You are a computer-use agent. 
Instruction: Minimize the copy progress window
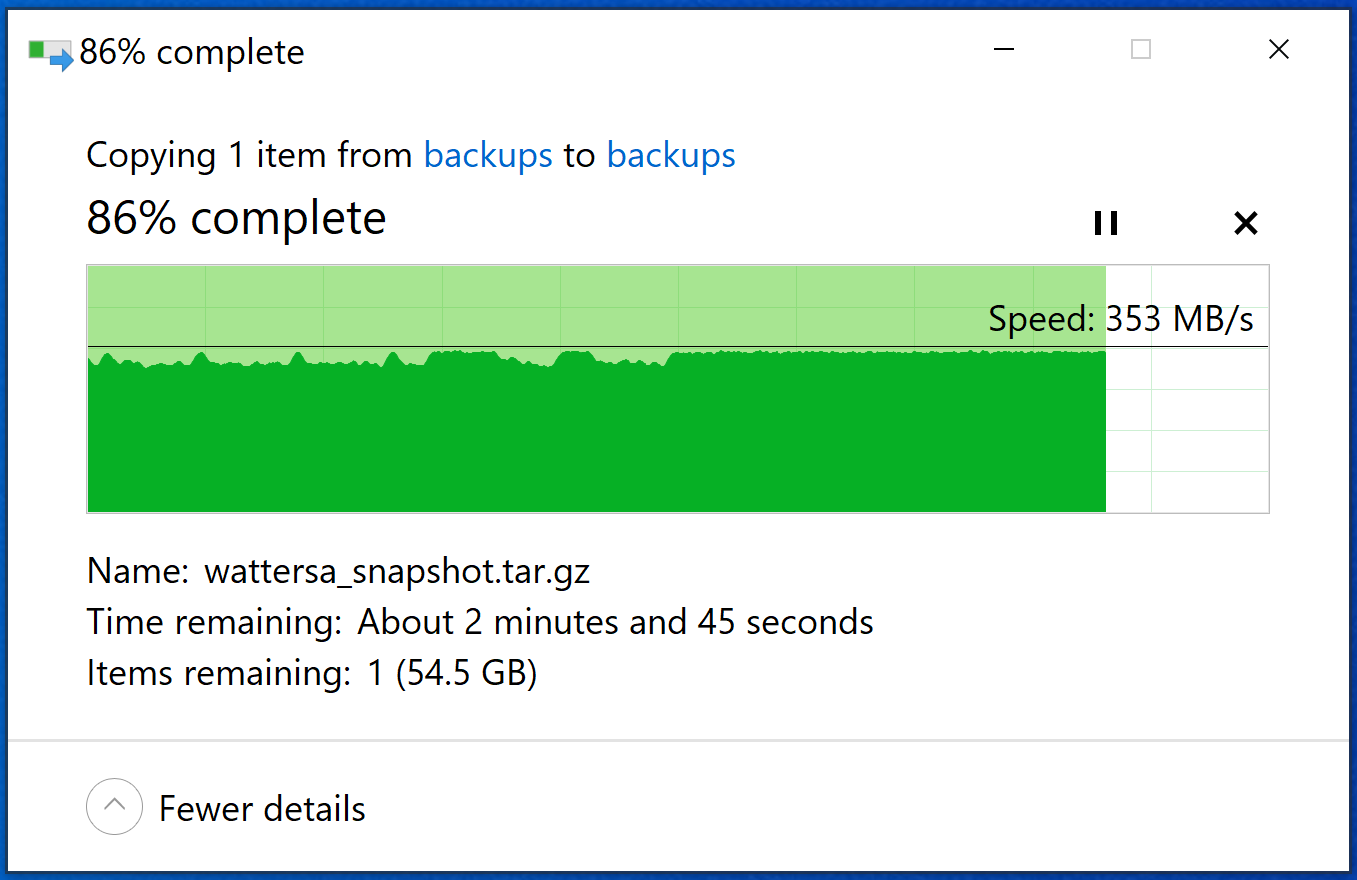(x=1005, y=49)
